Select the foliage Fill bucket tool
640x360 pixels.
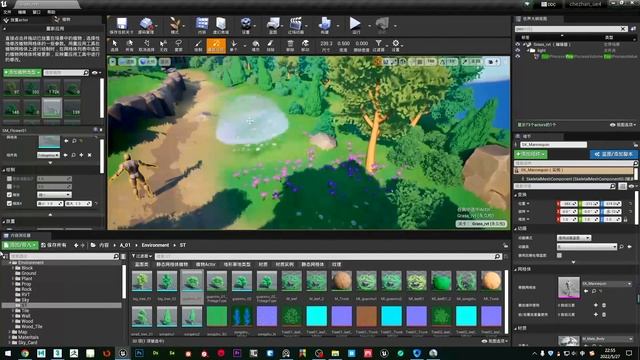coord(256,44)
